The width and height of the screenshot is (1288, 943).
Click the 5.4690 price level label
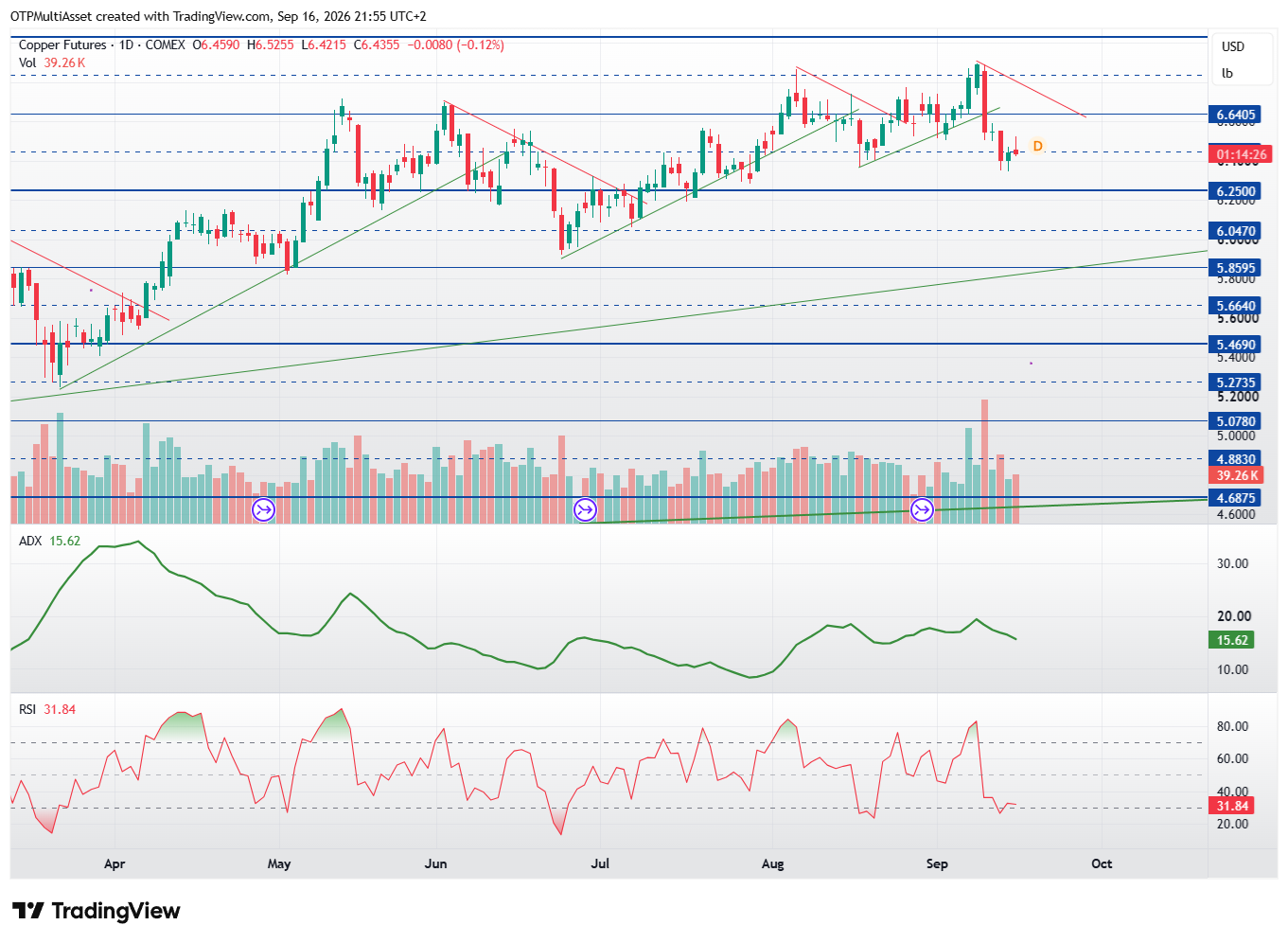click(1236, 345)
